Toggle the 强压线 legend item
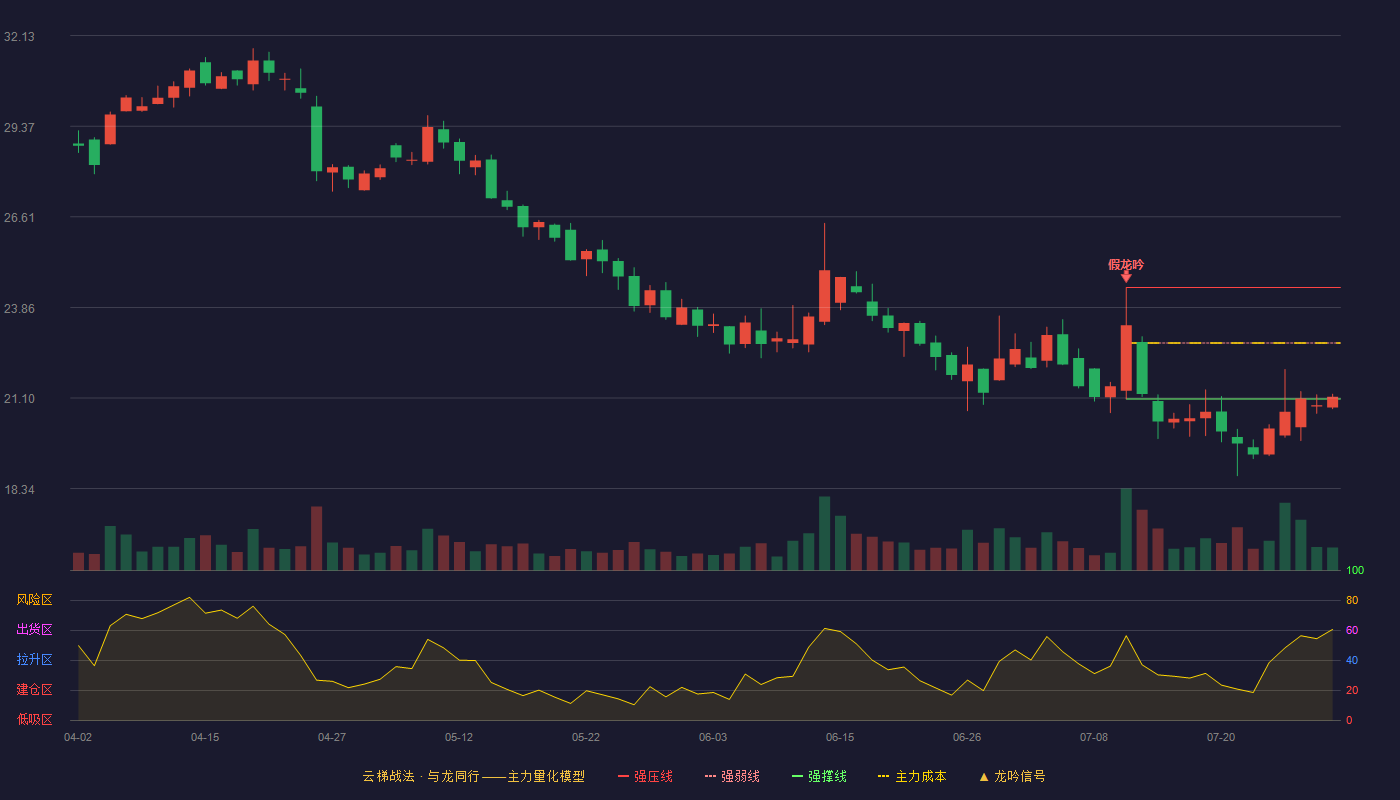The width and height of the screenshot is (1400, 800). [x=645, y=776]
